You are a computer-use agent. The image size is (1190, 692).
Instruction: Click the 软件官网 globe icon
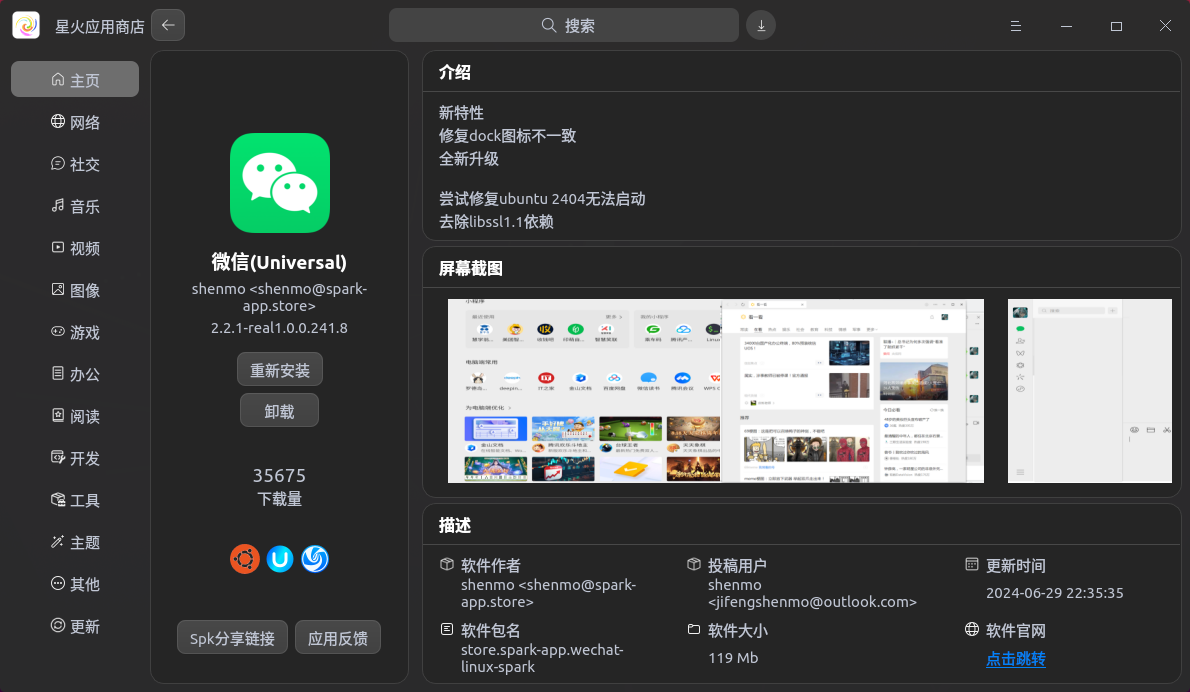click(x=971, y=630)
